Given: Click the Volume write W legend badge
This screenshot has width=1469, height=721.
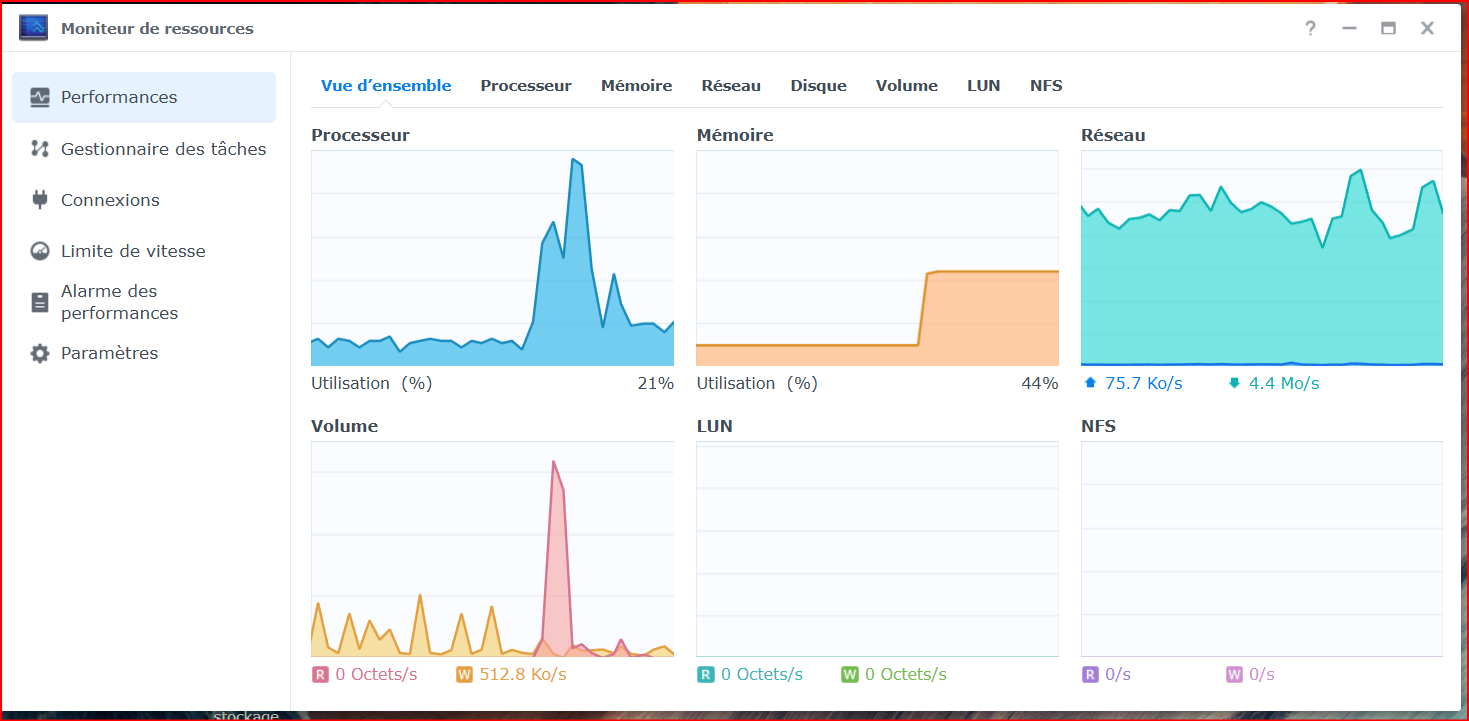Looking at the screenshot, I should pyautogui.click(x=464, y=674).
